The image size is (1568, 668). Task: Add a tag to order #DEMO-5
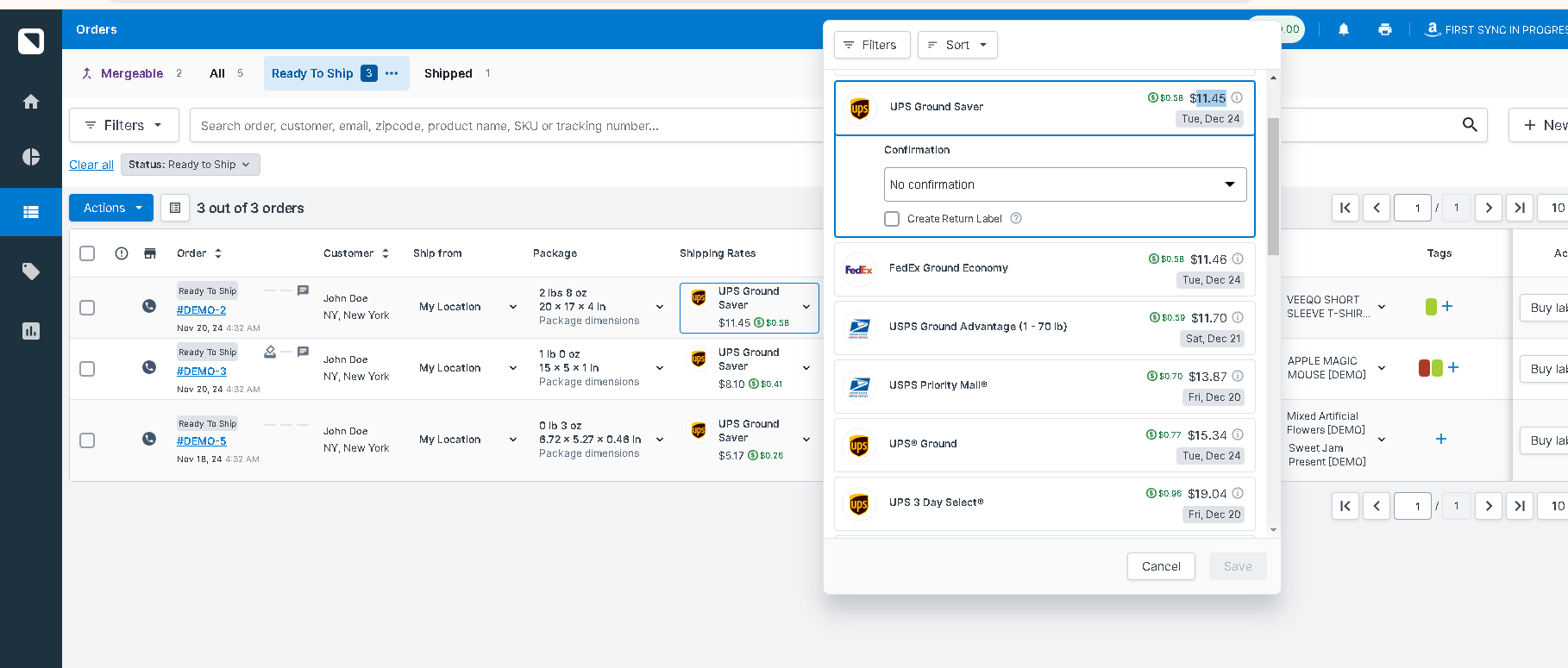[1441, 439]
